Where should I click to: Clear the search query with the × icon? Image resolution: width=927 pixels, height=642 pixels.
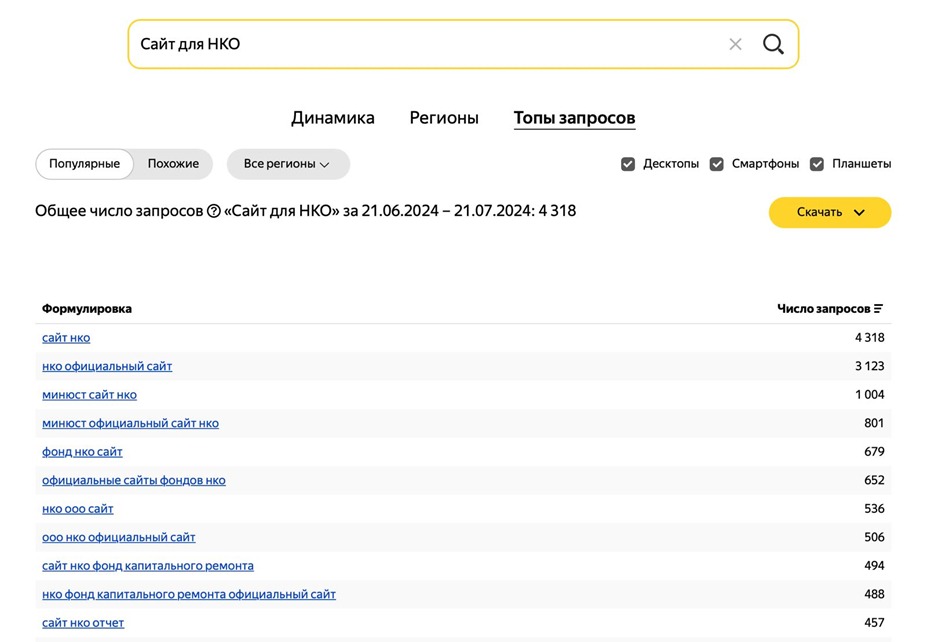click(x=736, y=44)
